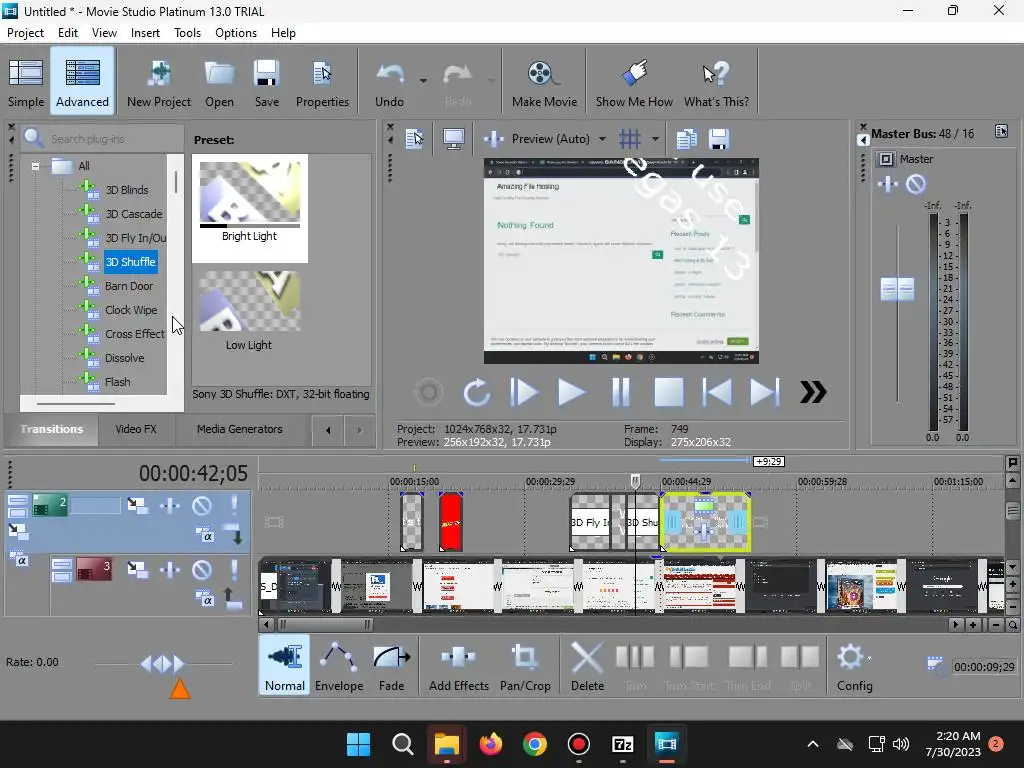Toggle the preview grid overlay icon
Viewport: 1024px width, 768px height.
click(x=630, y=138)
